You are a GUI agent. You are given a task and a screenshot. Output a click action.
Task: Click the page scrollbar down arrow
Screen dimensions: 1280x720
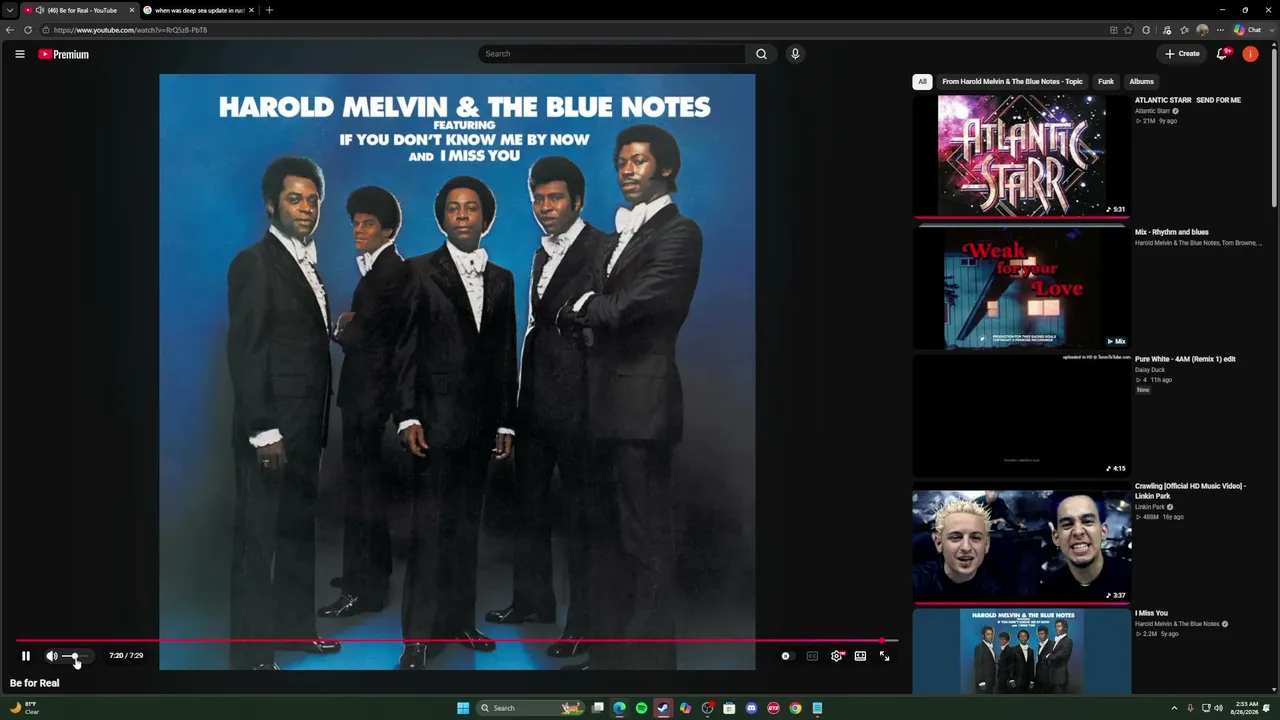coord(1274,689)
